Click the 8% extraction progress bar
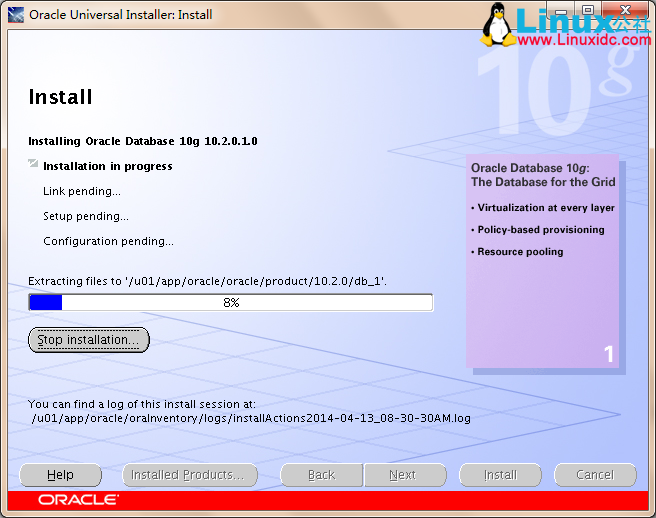 click(231, 303)
